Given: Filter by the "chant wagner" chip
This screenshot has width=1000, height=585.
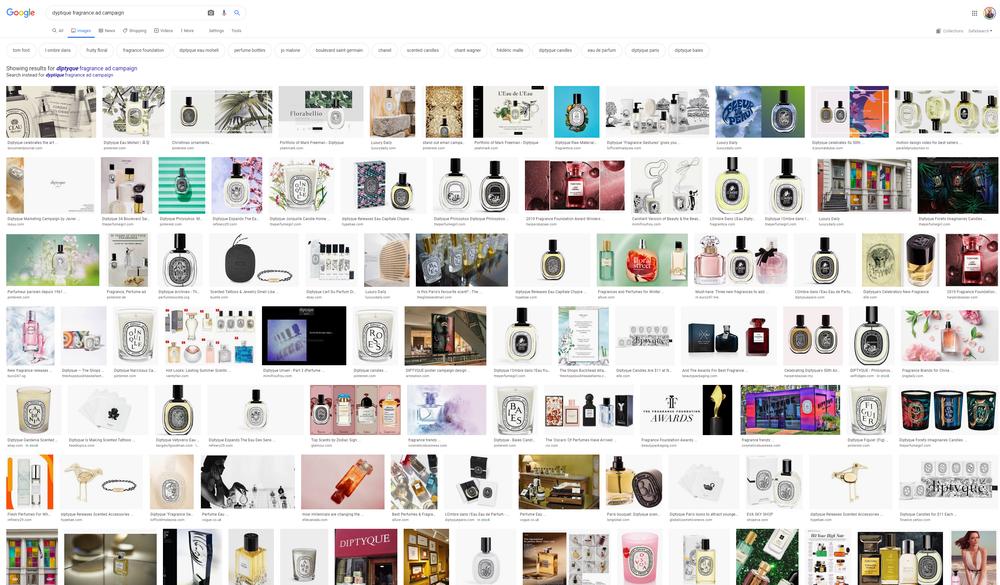Looking at the screenshot, I should coord(467,50).
